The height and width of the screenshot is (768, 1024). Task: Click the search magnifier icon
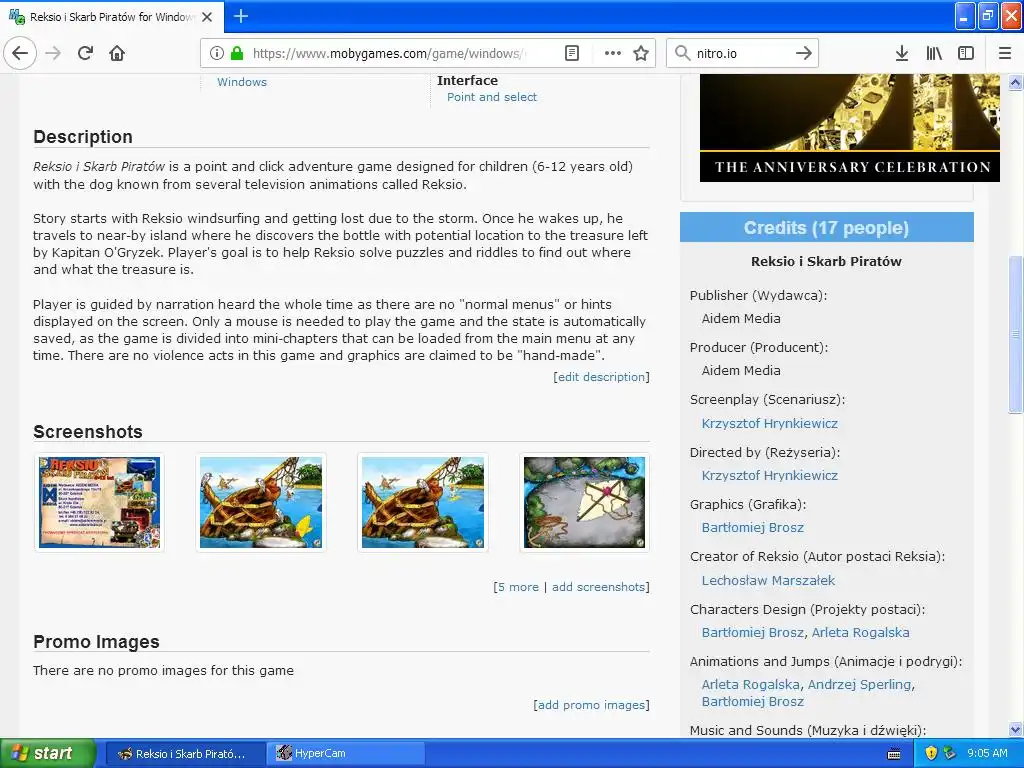(682, 53)
